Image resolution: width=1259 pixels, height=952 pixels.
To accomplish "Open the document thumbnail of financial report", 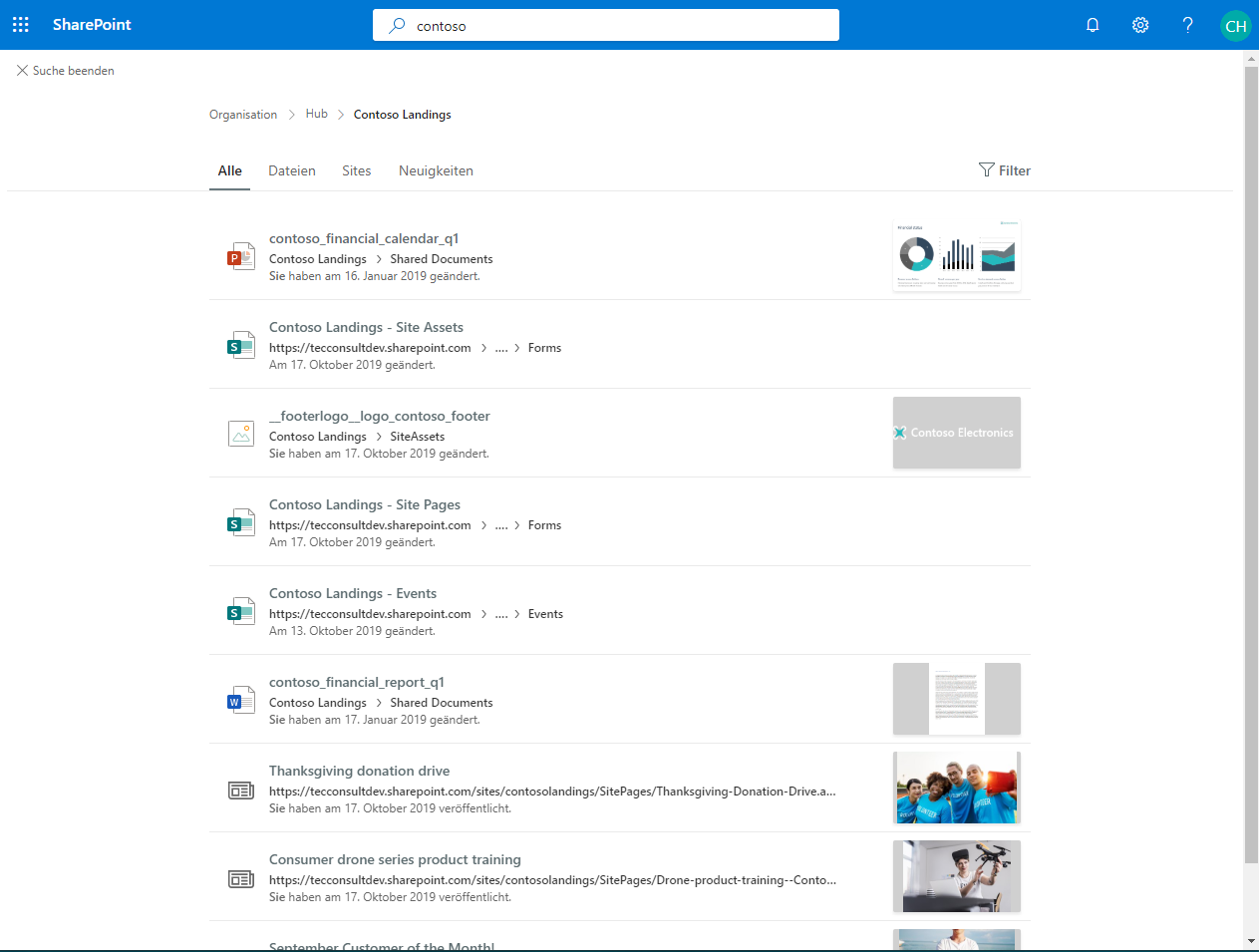I will point(957,699).
